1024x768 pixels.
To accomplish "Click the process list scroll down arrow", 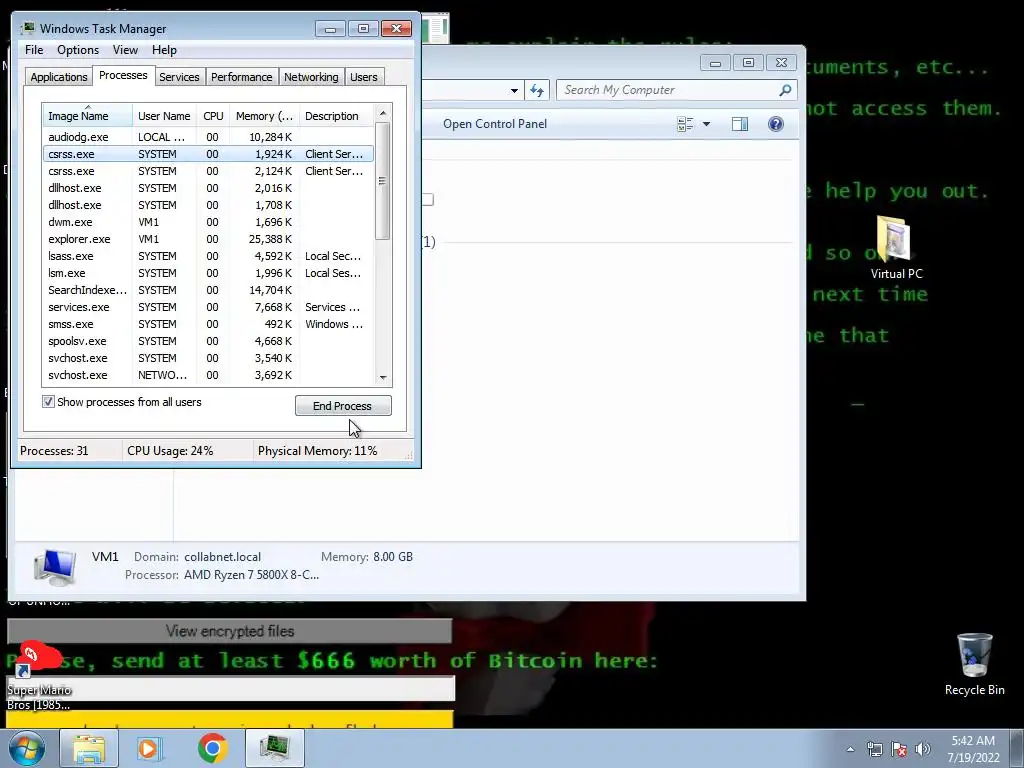I will tap(383, 377).
